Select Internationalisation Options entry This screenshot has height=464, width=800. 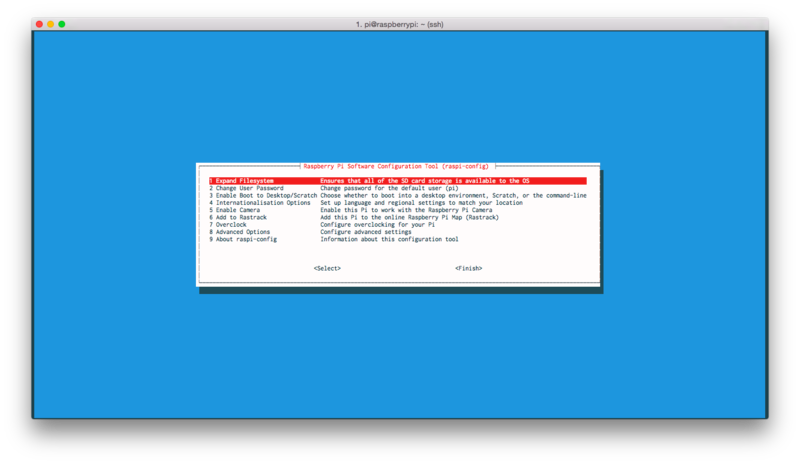point(259,203)
